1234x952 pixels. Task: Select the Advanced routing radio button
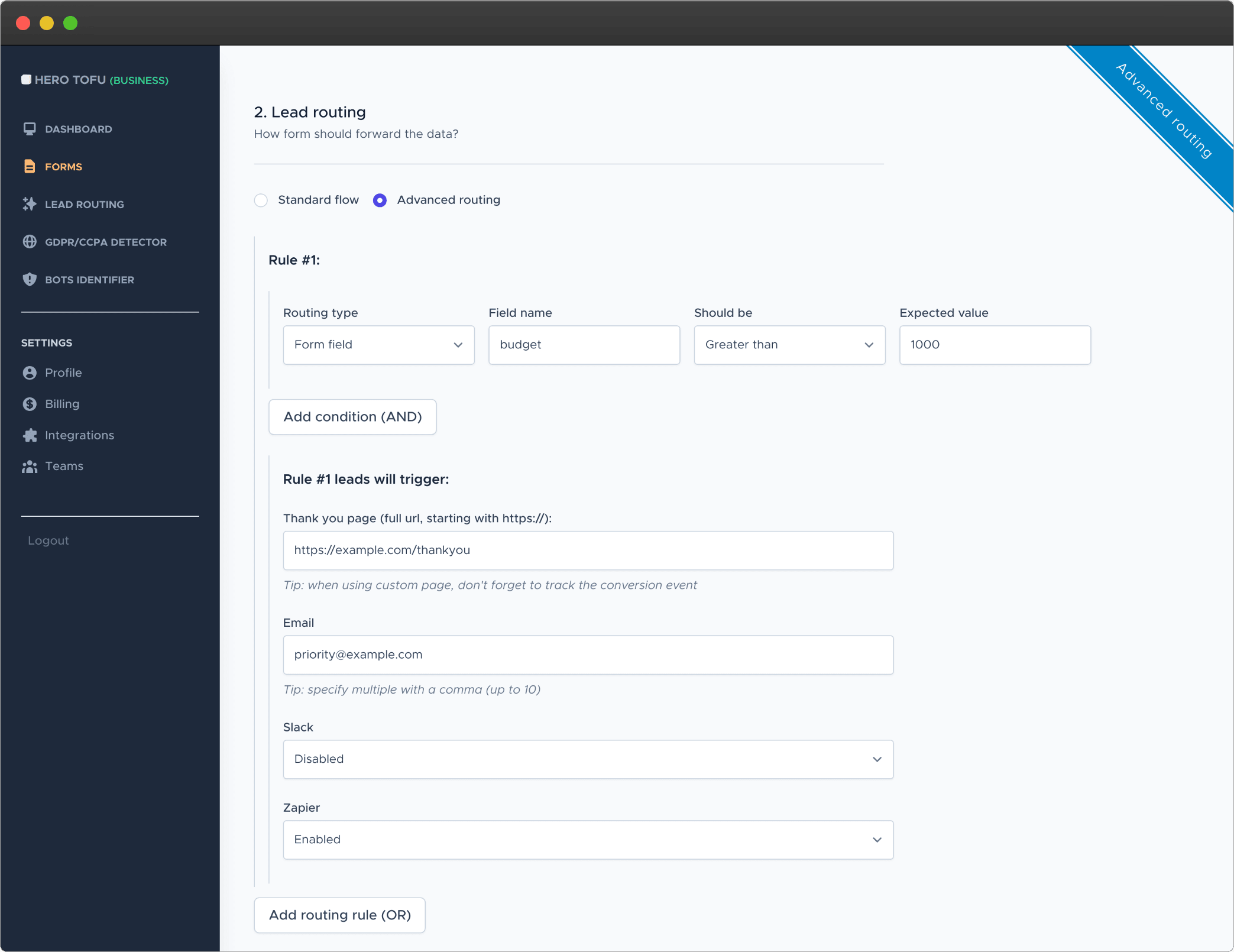380,200
